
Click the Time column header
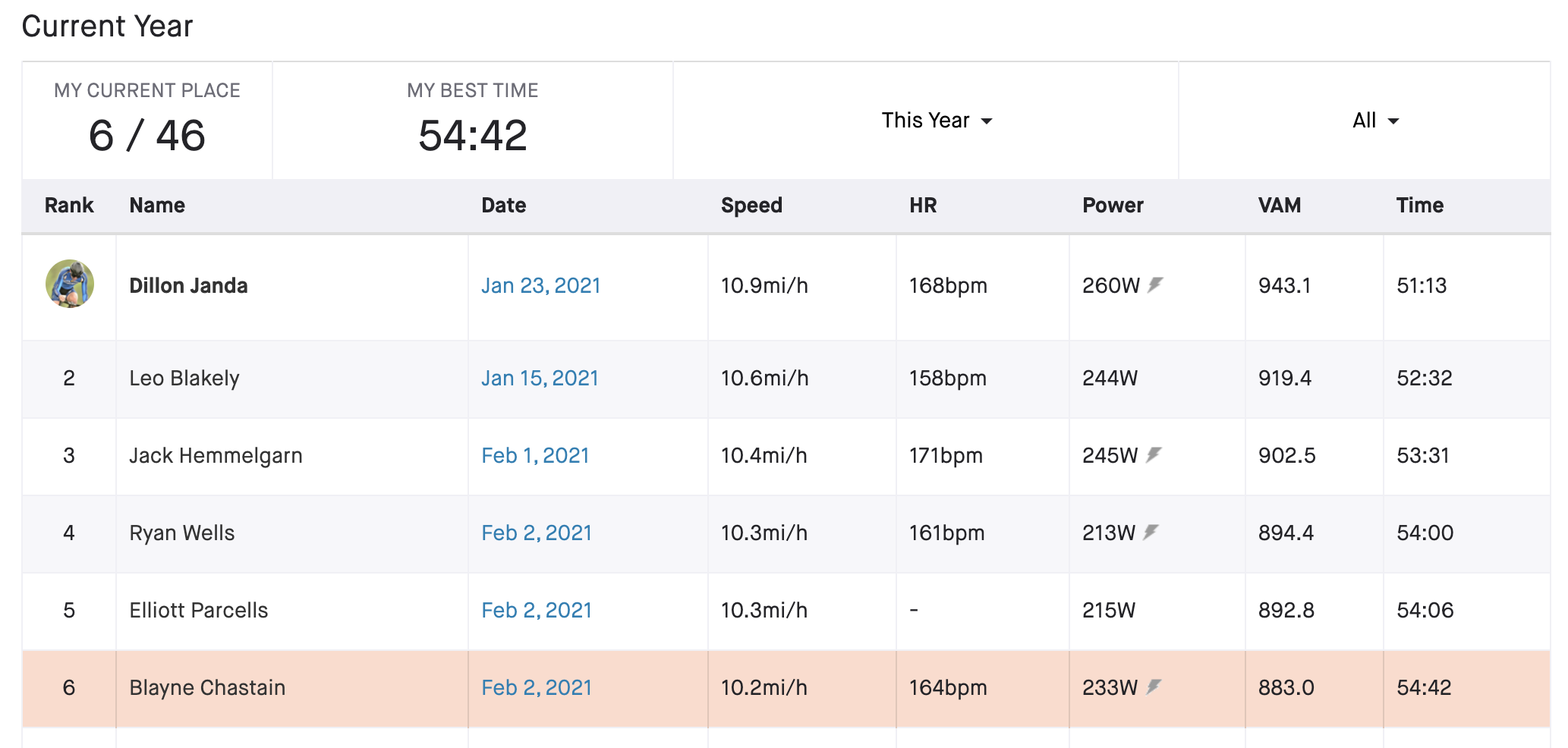pos(1420,205)
